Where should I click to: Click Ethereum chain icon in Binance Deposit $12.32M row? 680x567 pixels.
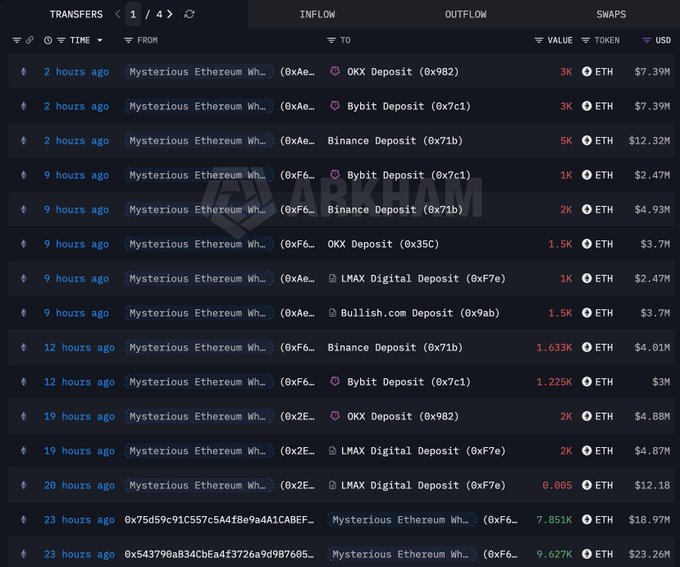(x=24, y=141)
